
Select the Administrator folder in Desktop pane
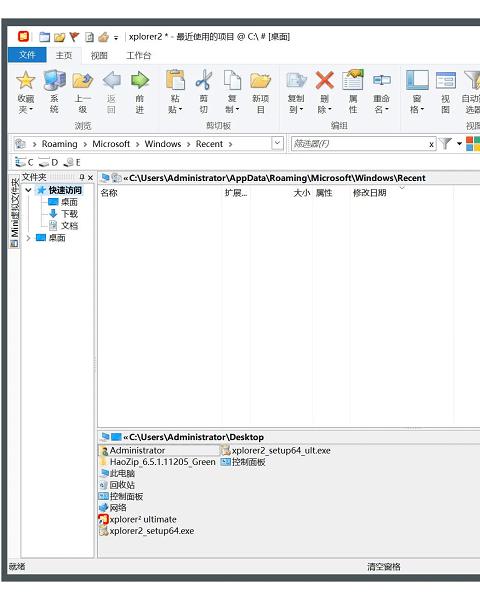tap(137, 450)
